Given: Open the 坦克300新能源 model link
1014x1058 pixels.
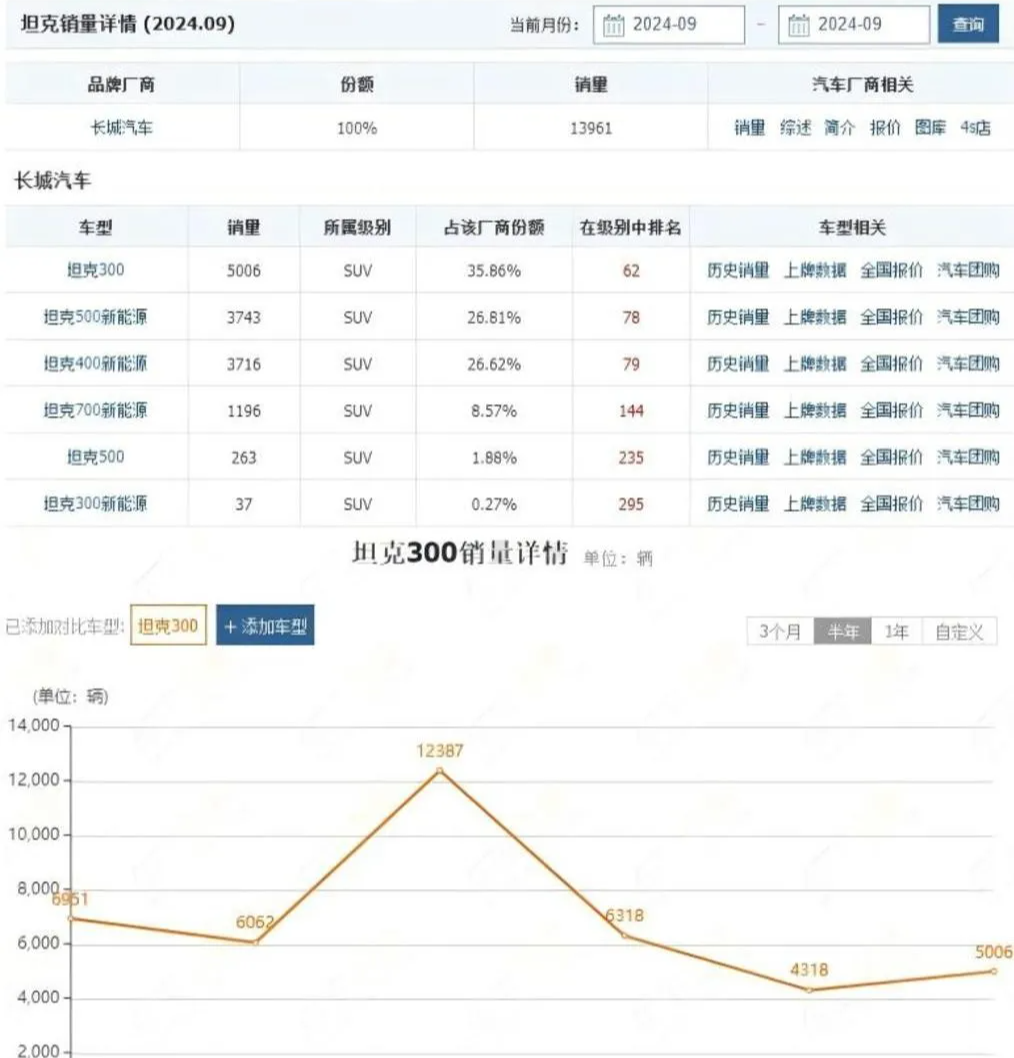Looking at the screenshot, I should pos(96,503).
